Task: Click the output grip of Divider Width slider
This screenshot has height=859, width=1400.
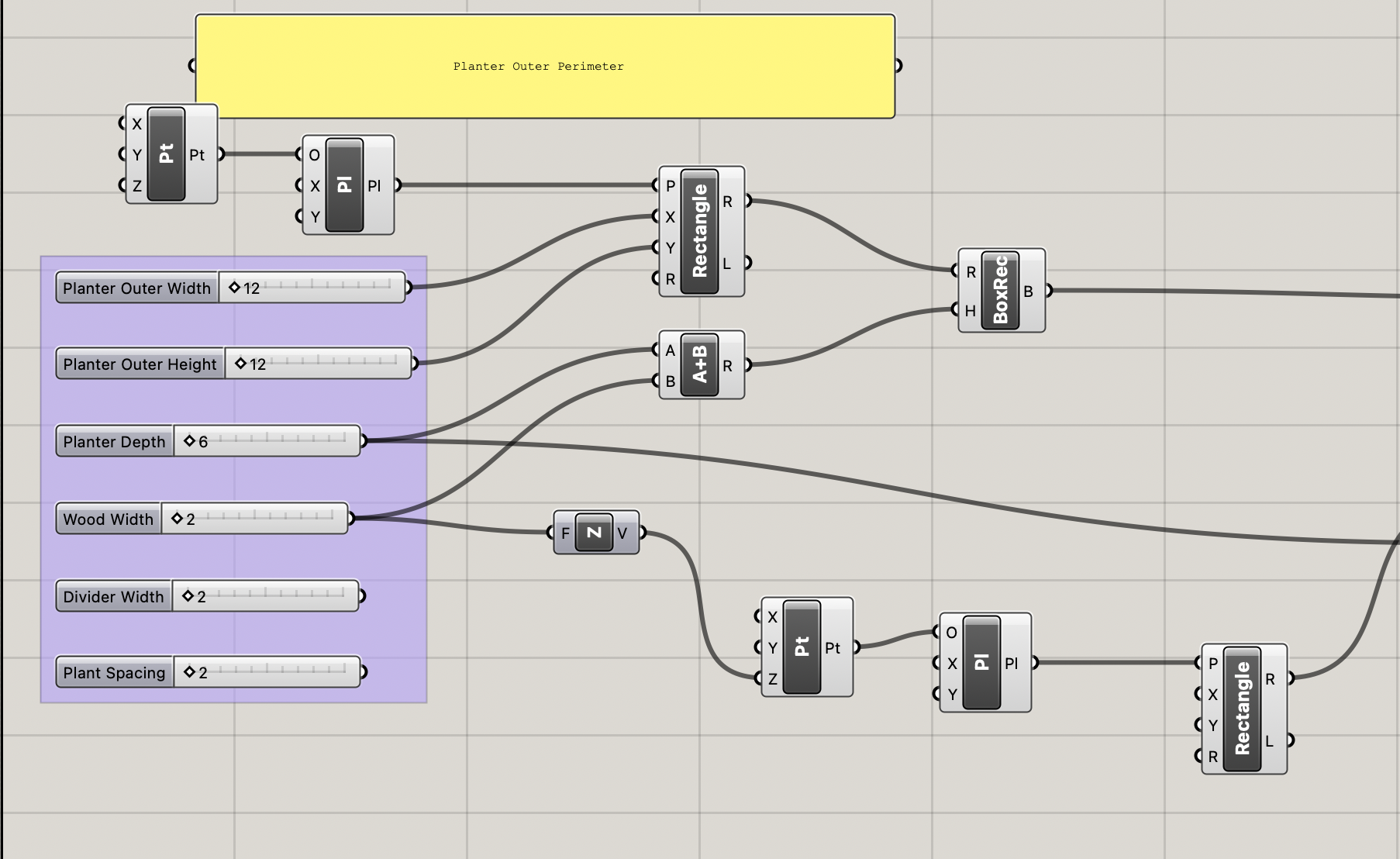Action: (x=361, y=596)
